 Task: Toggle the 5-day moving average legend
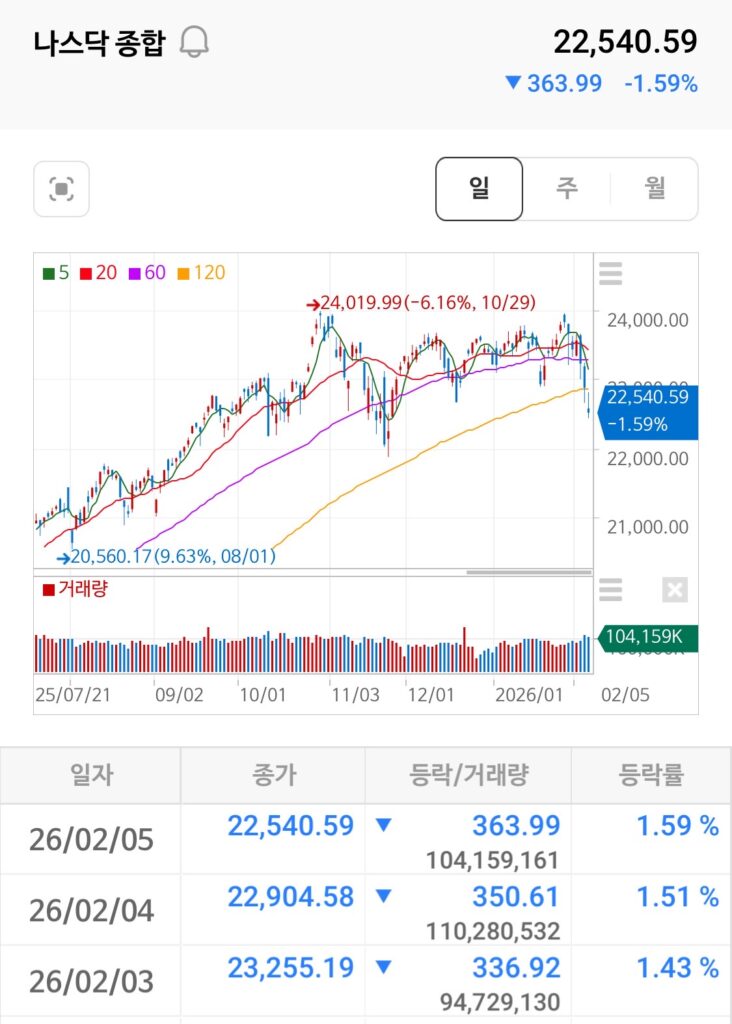pos(56,272)
